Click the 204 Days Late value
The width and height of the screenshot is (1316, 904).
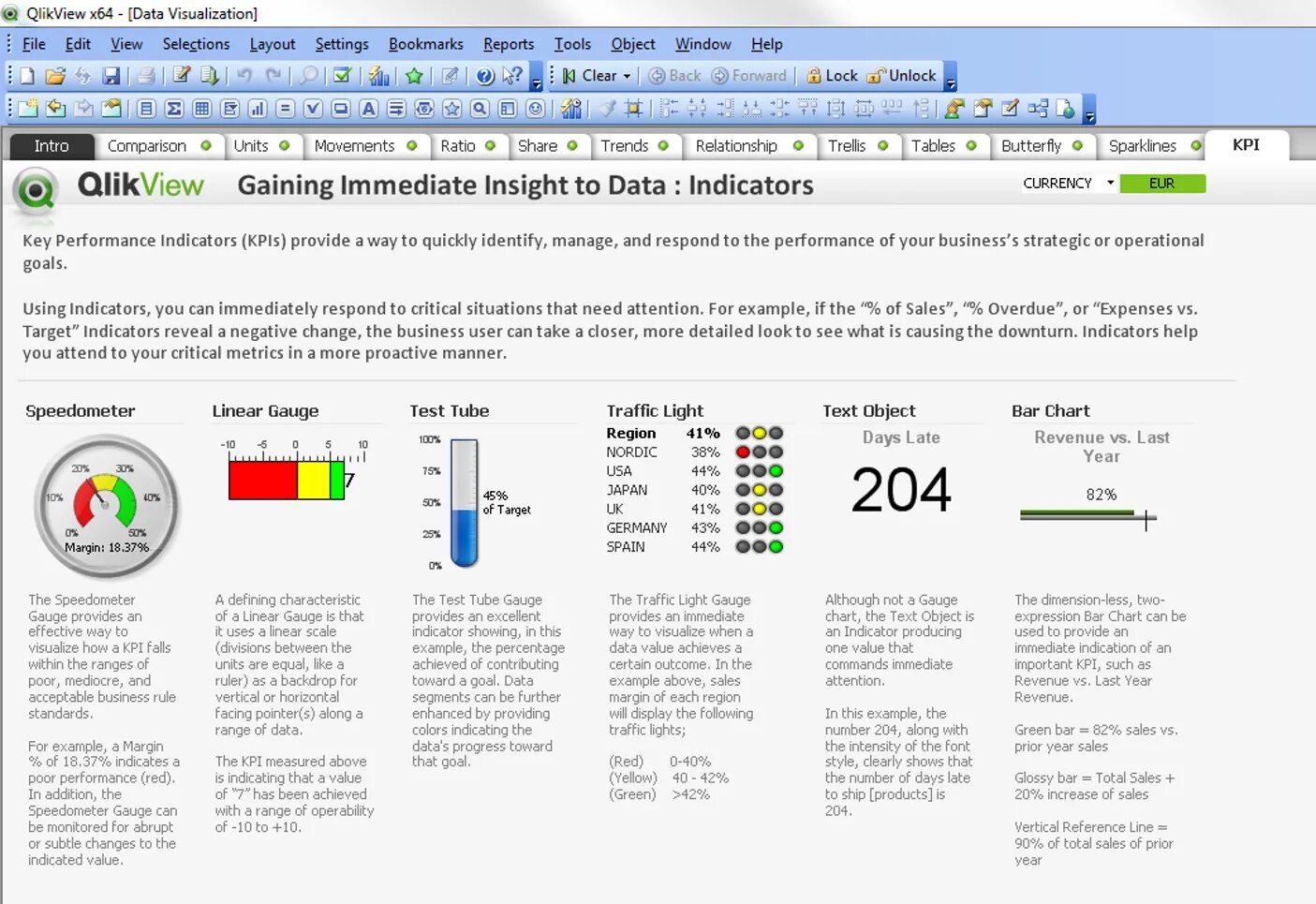point(901,490)
